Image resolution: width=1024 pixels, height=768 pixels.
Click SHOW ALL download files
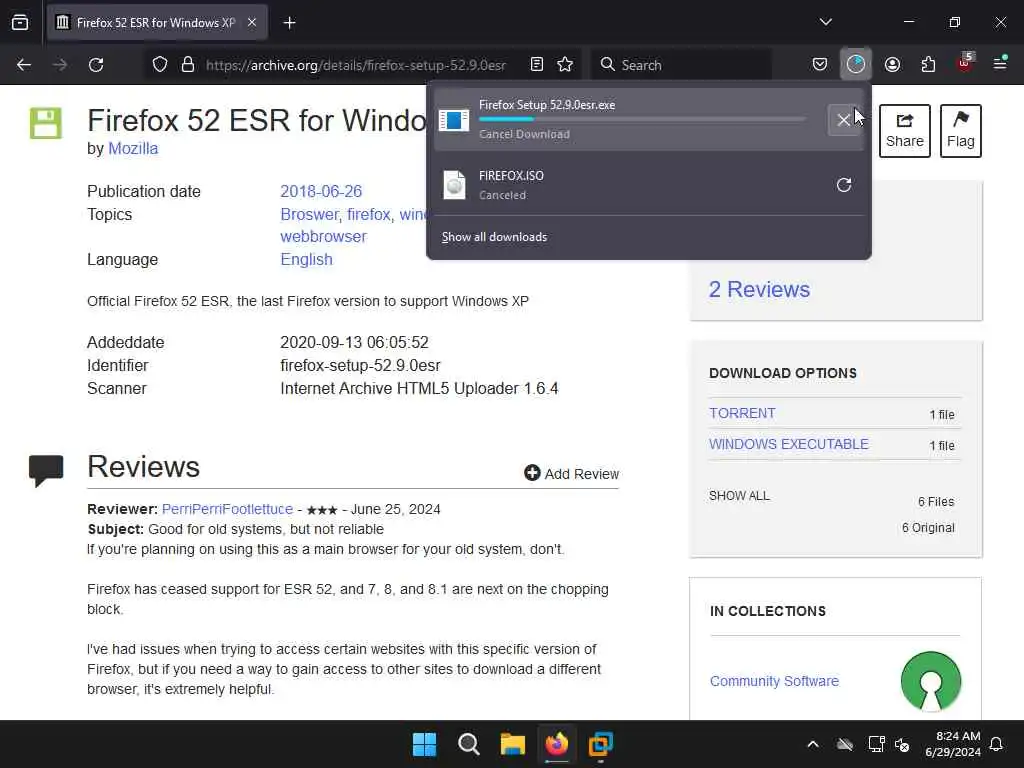739,496
